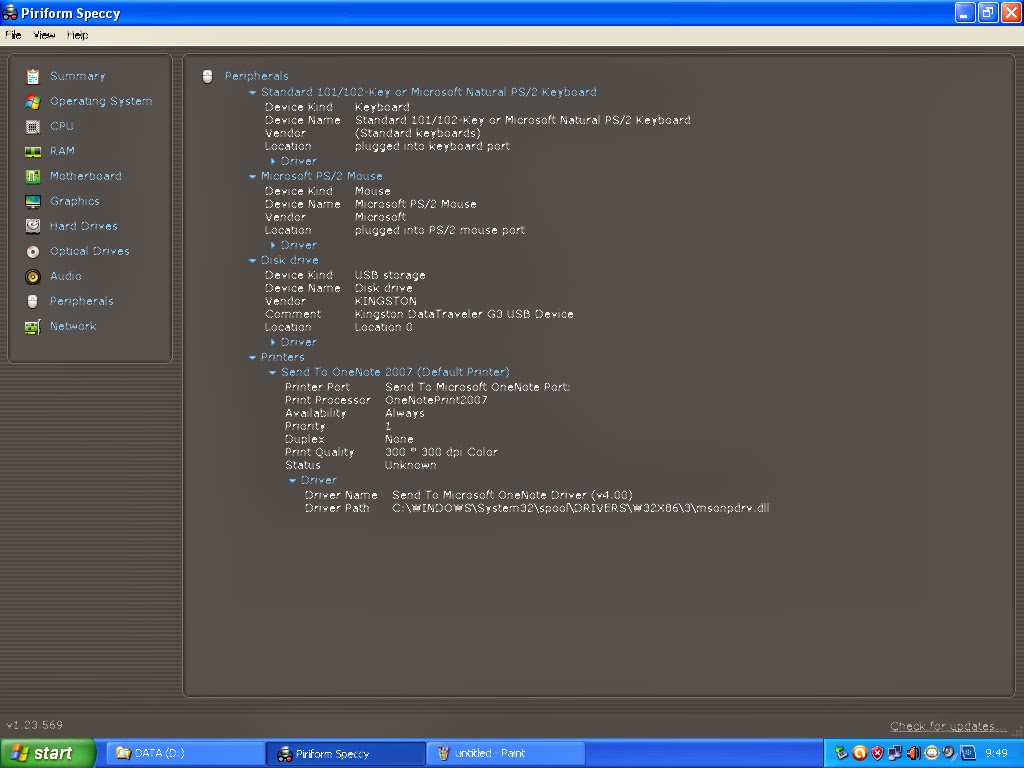Click the Check for updates link

pyautogui.click(x=948, y=726)
